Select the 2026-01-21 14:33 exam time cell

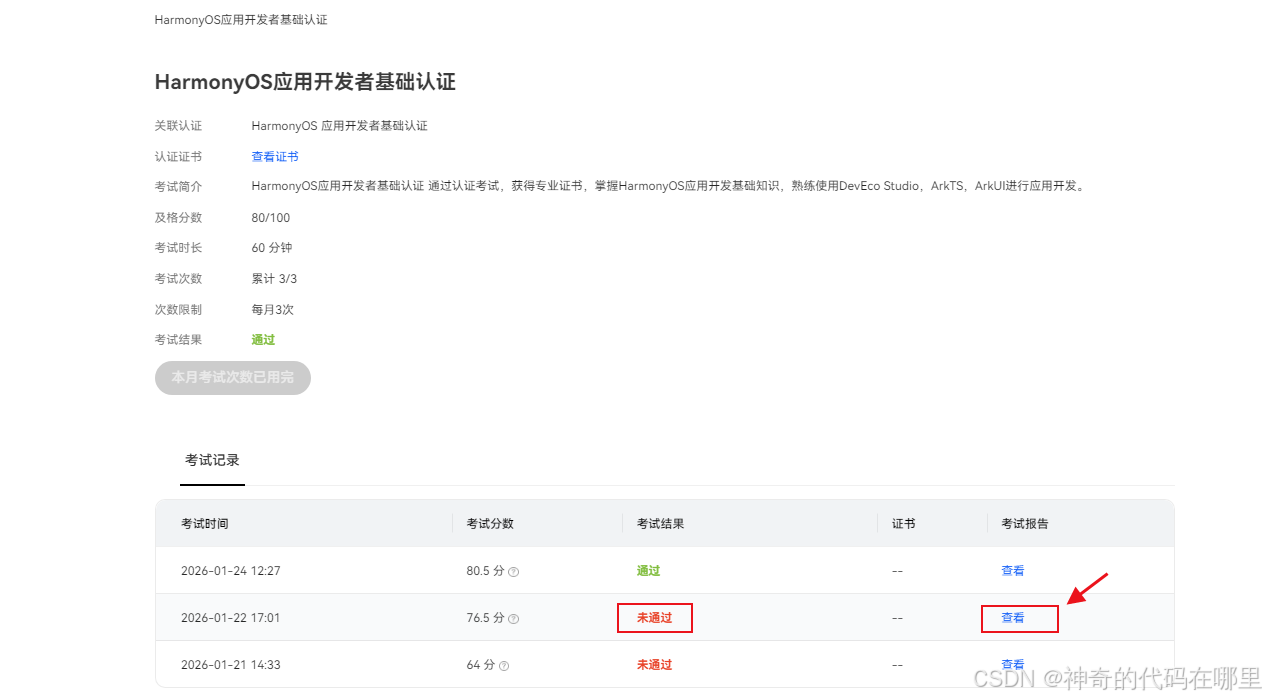point(231,665)
